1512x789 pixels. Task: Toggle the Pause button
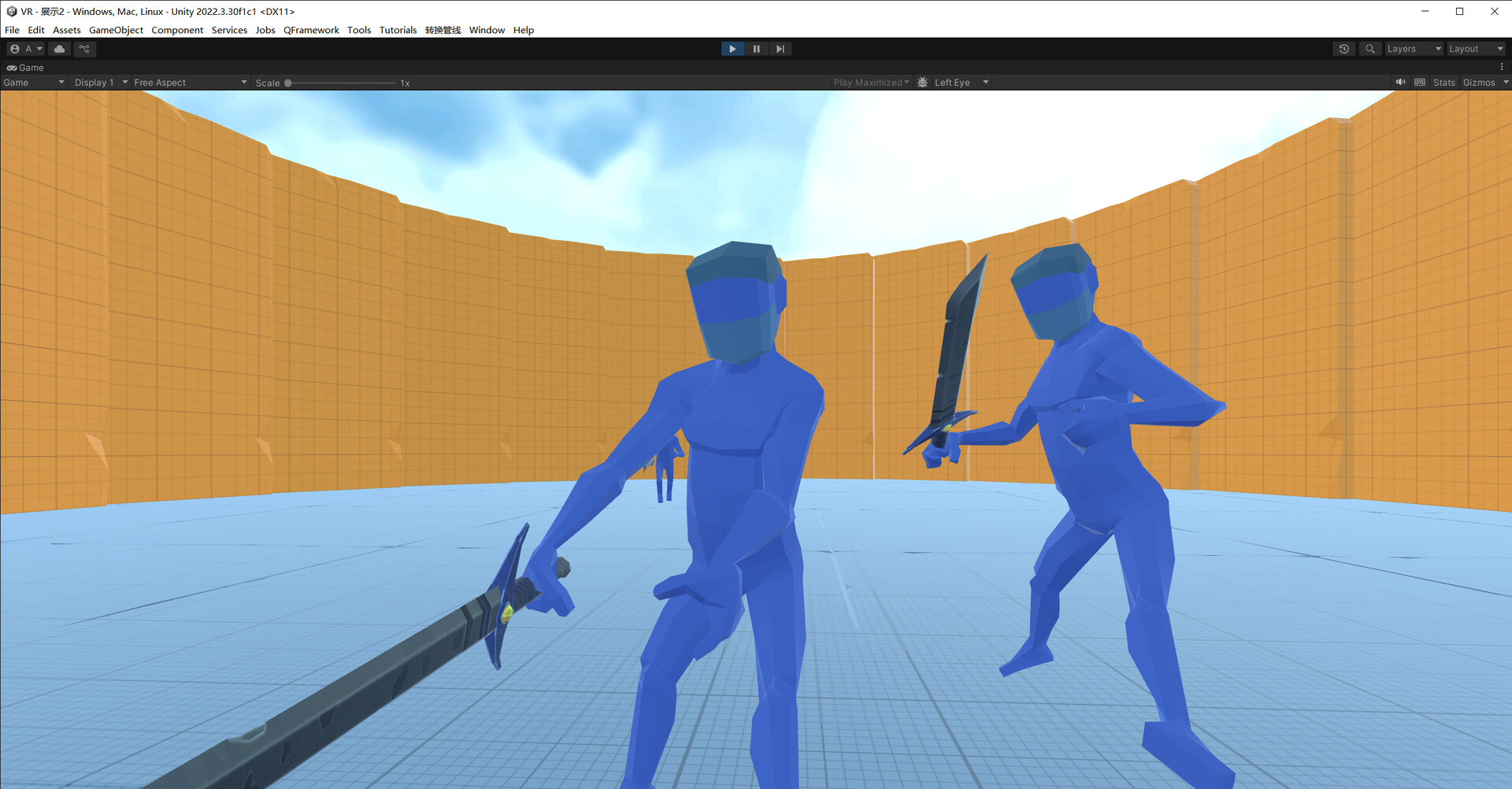[756, 49]
